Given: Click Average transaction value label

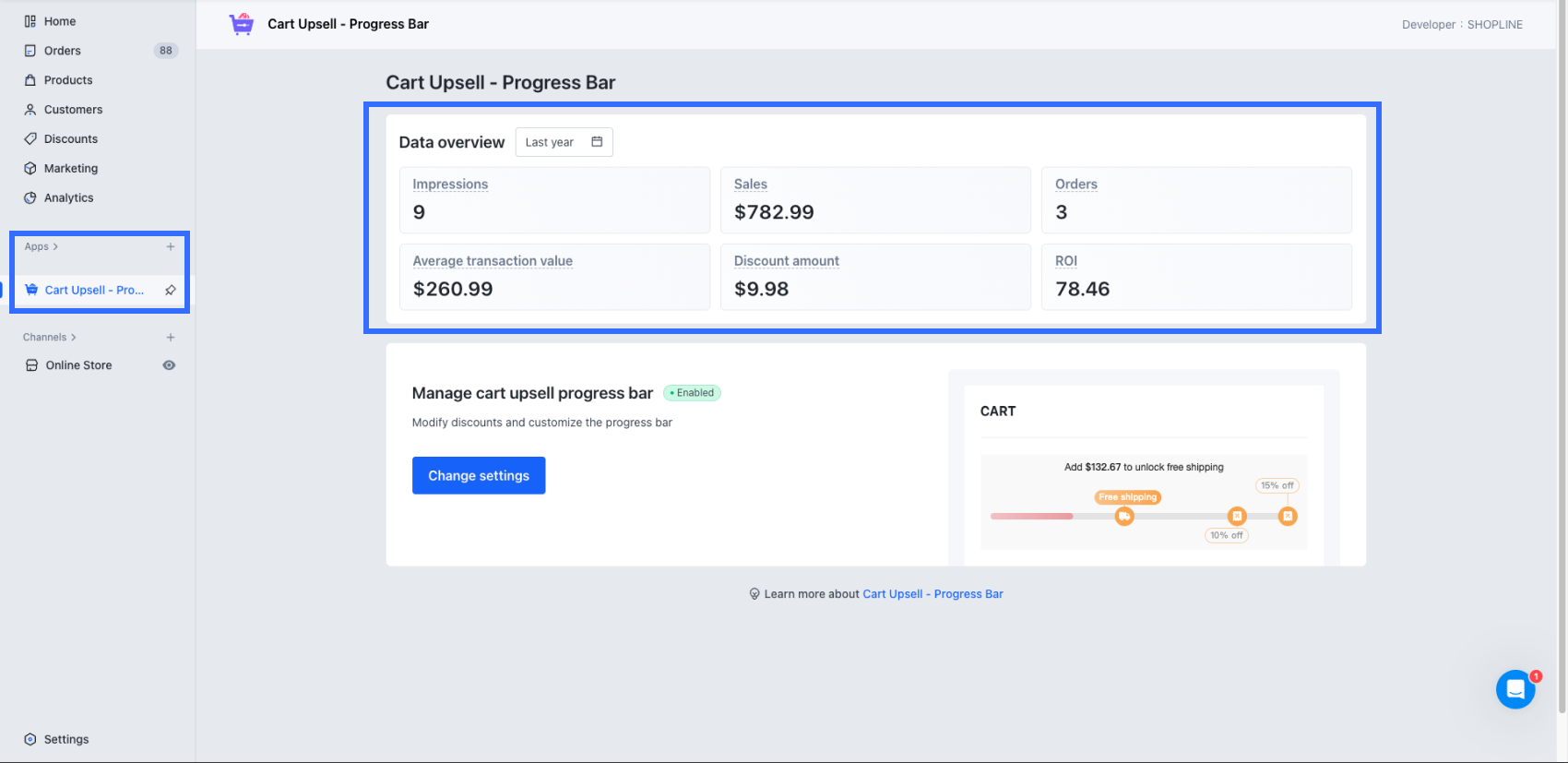Looking at the screenshot, I should 493,261.
